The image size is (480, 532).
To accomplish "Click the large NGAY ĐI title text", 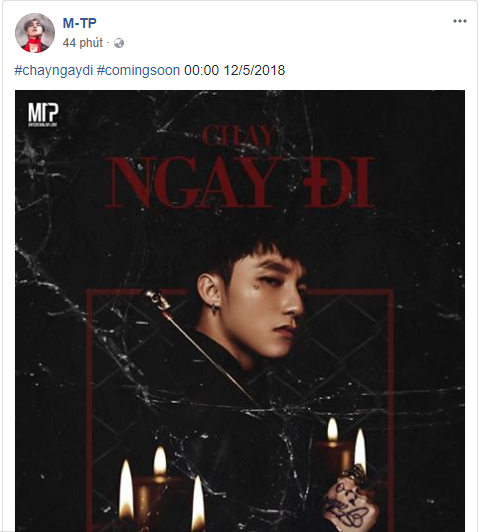I will (240, 182).
